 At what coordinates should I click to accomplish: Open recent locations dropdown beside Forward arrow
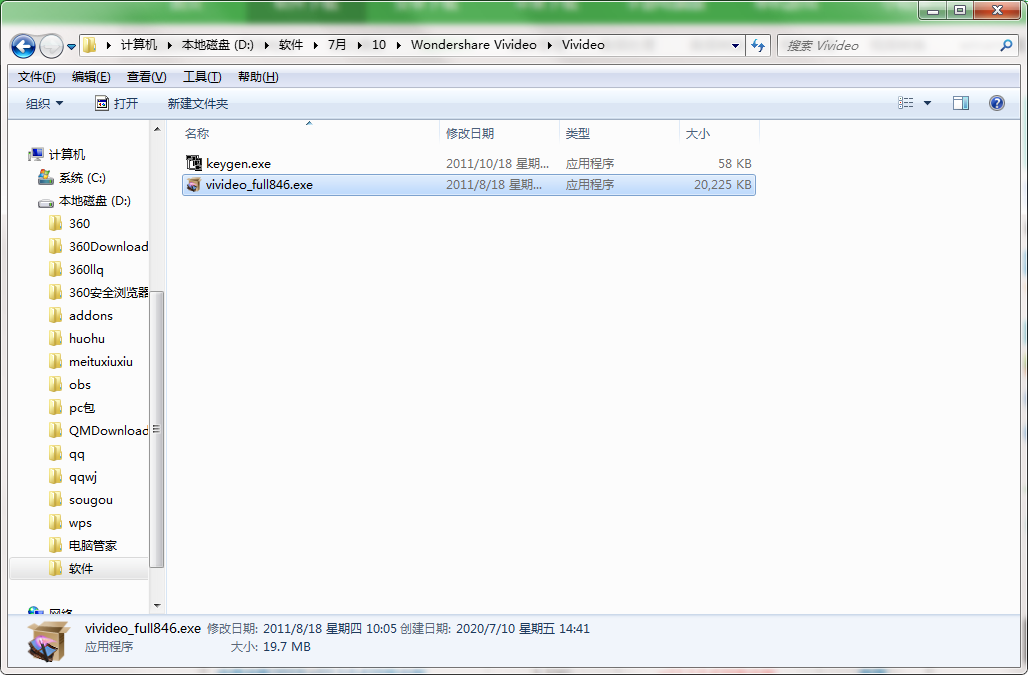point(71,47)
